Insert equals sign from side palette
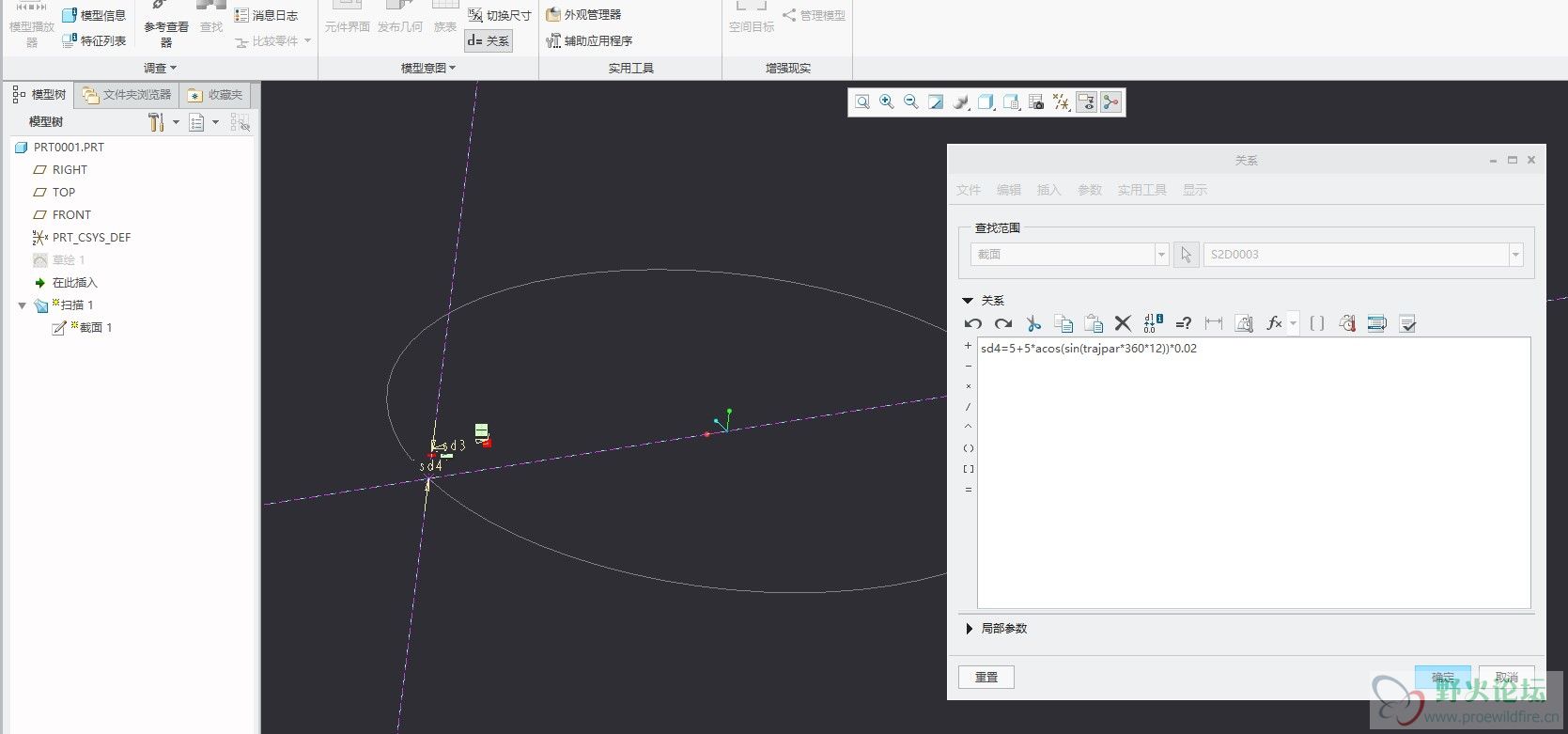The height and width of the screenshot is (734, 1568). tap(969, 490)
